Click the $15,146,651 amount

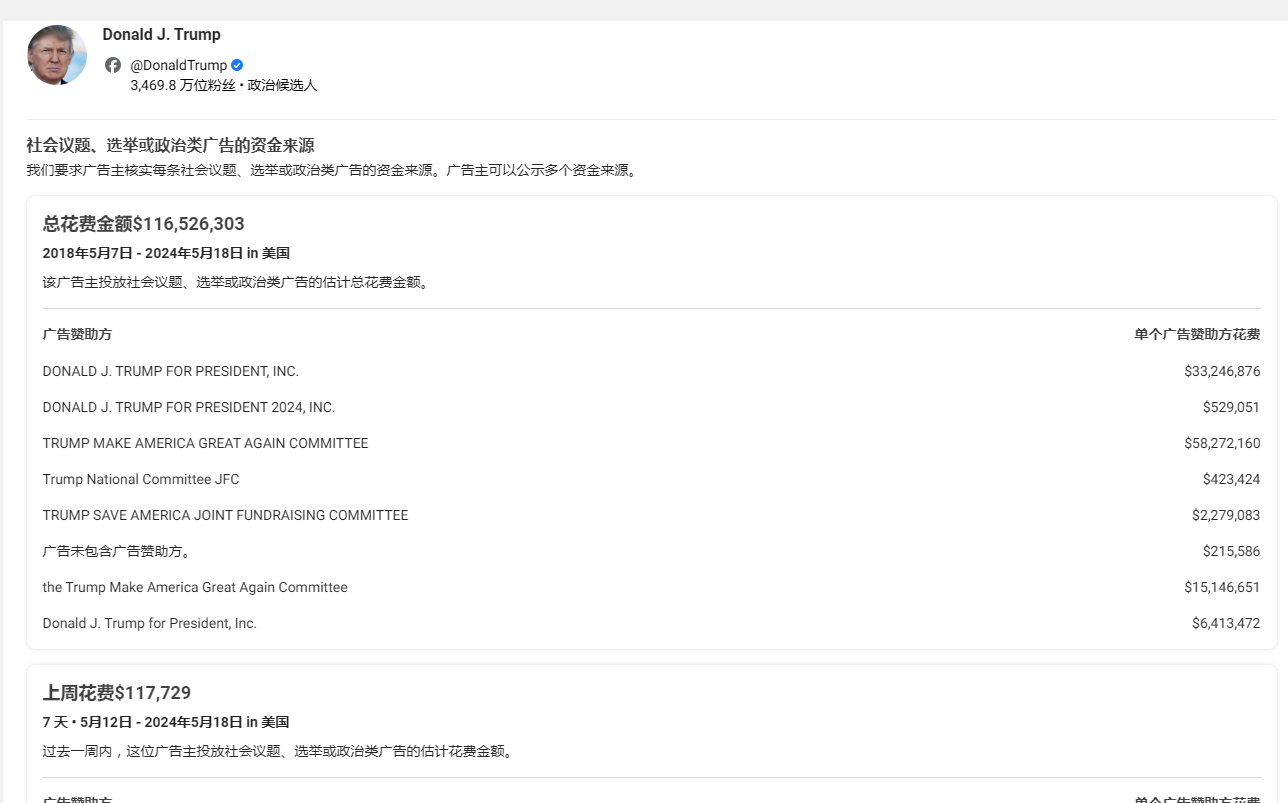[x=1222, y=587]
